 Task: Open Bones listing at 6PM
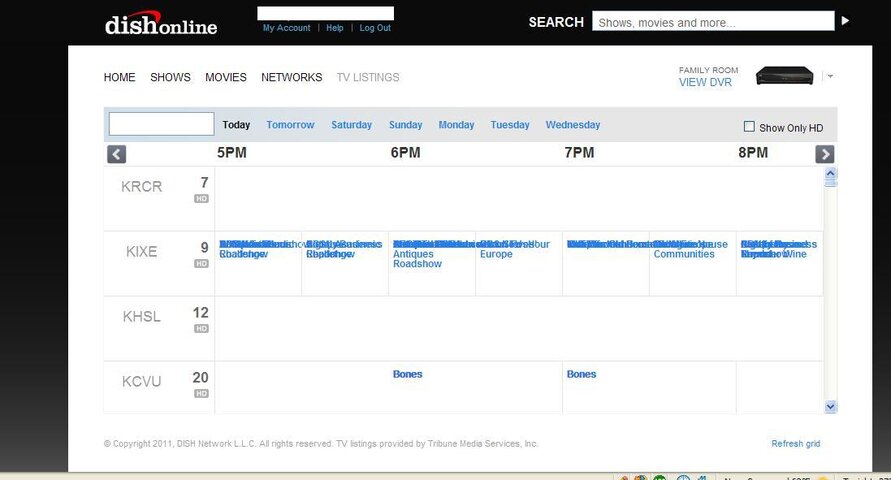tap(407, 374)
